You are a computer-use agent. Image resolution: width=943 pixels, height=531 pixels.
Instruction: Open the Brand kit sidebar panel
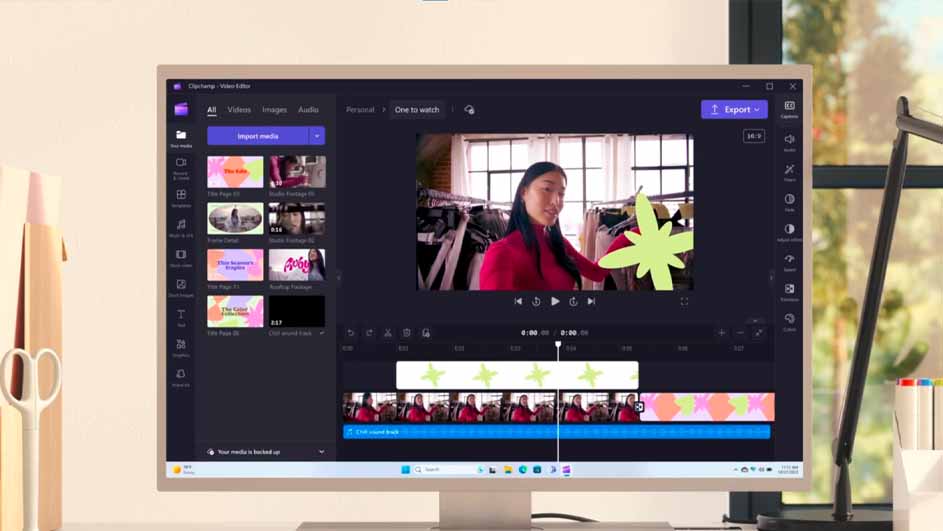click(181, 378)
